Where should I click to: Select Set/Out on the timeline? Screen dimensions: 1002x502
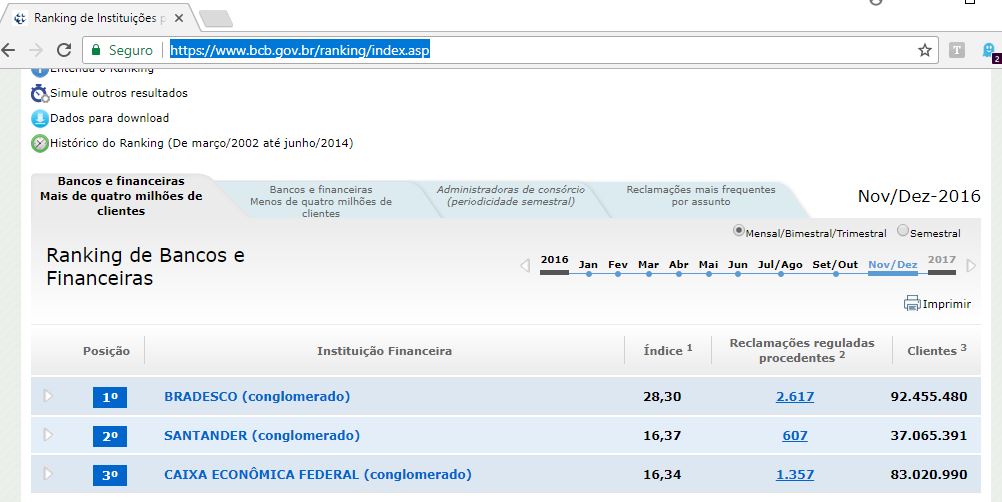835,264
